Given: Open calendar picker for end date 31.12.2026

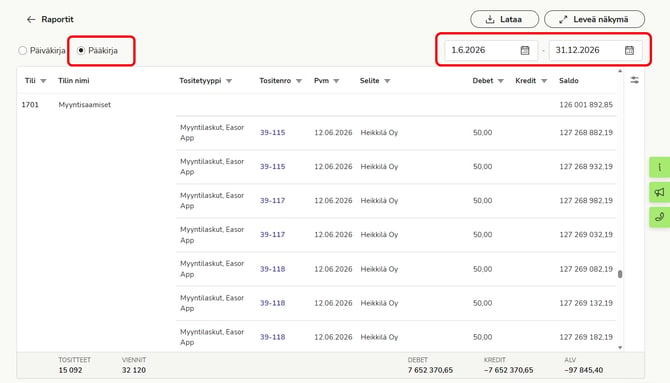Looking at the screenshot, I should (629, 50).
